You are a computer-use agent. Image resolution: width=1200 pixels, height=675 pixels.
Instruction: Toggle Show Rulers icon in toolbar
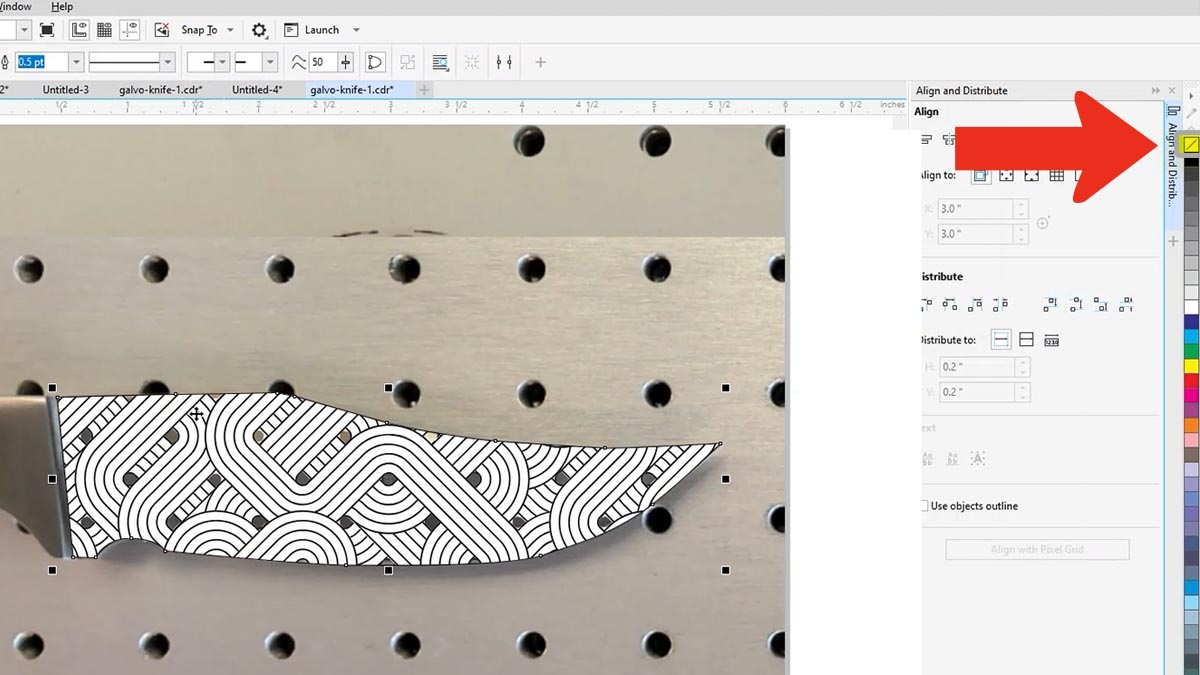tap(79, 30)
